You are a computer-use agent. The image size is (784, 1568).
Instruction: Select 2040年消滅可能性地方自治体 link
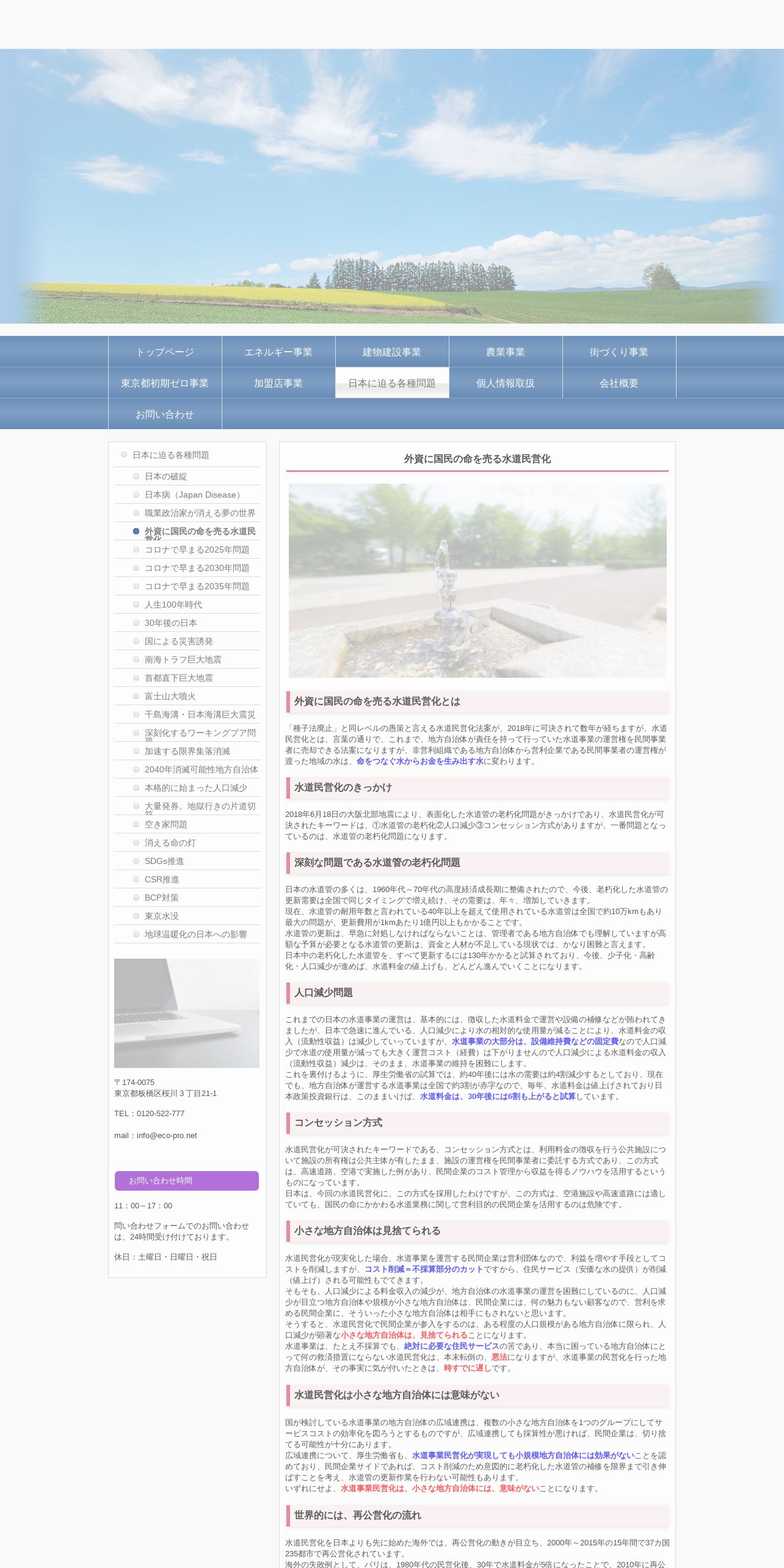[187, 769]
